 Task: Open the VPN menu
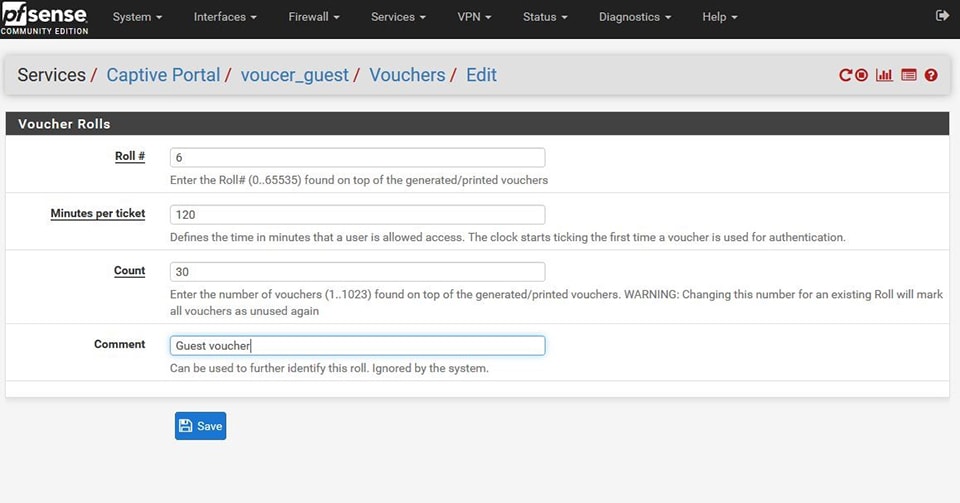pyautogui.click(x=474, y=17)
